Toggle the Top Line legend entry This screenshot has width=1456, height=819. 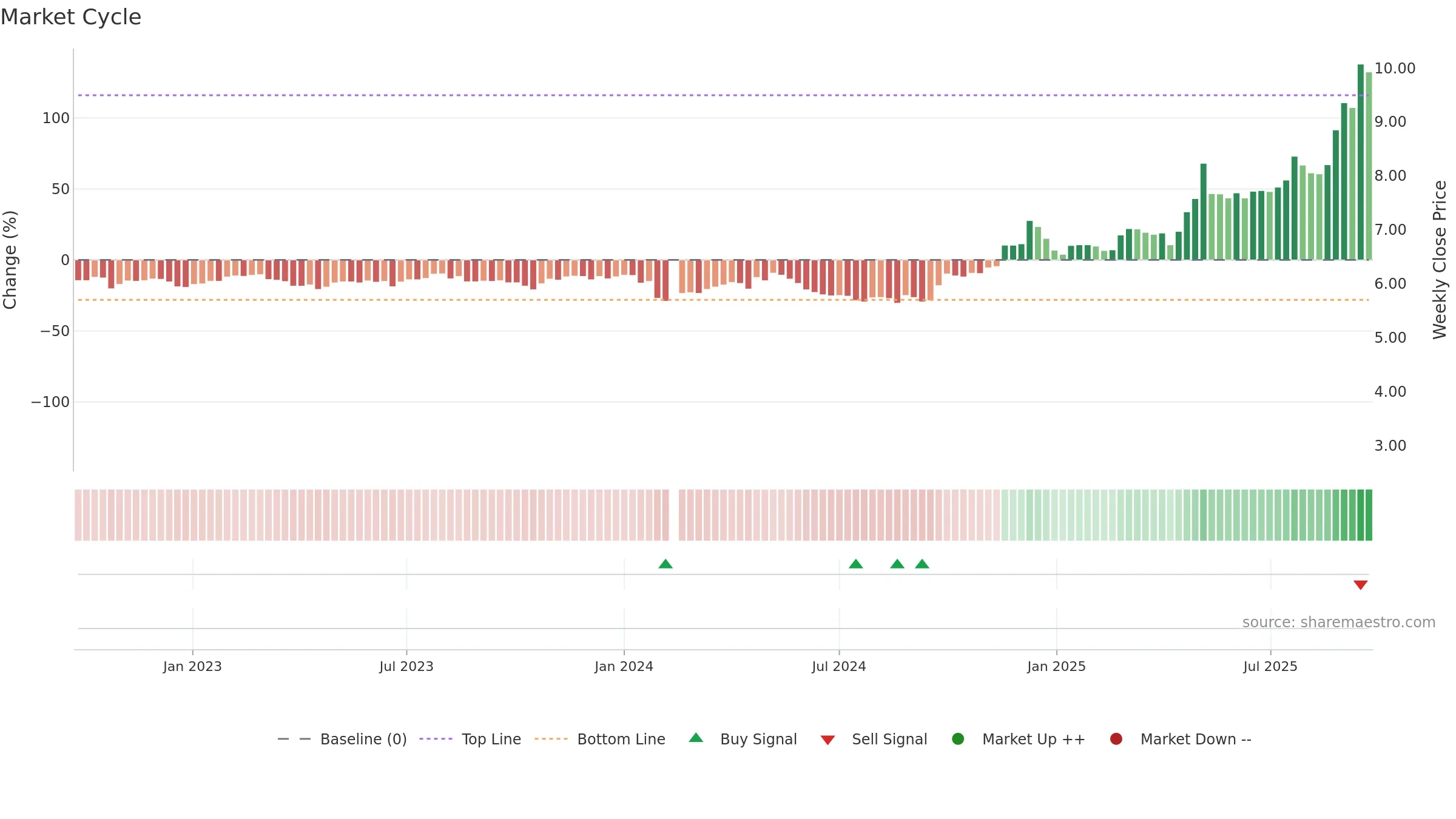(x=470, y=739)
